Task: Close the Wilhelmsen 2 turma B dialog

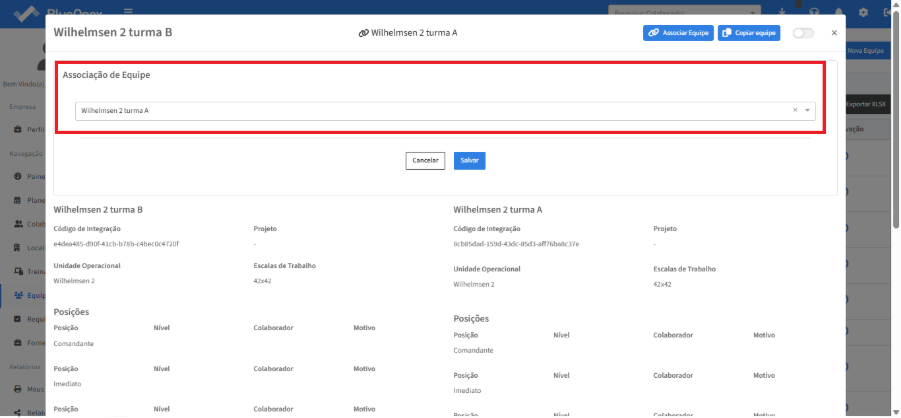Action: [834, 33]
